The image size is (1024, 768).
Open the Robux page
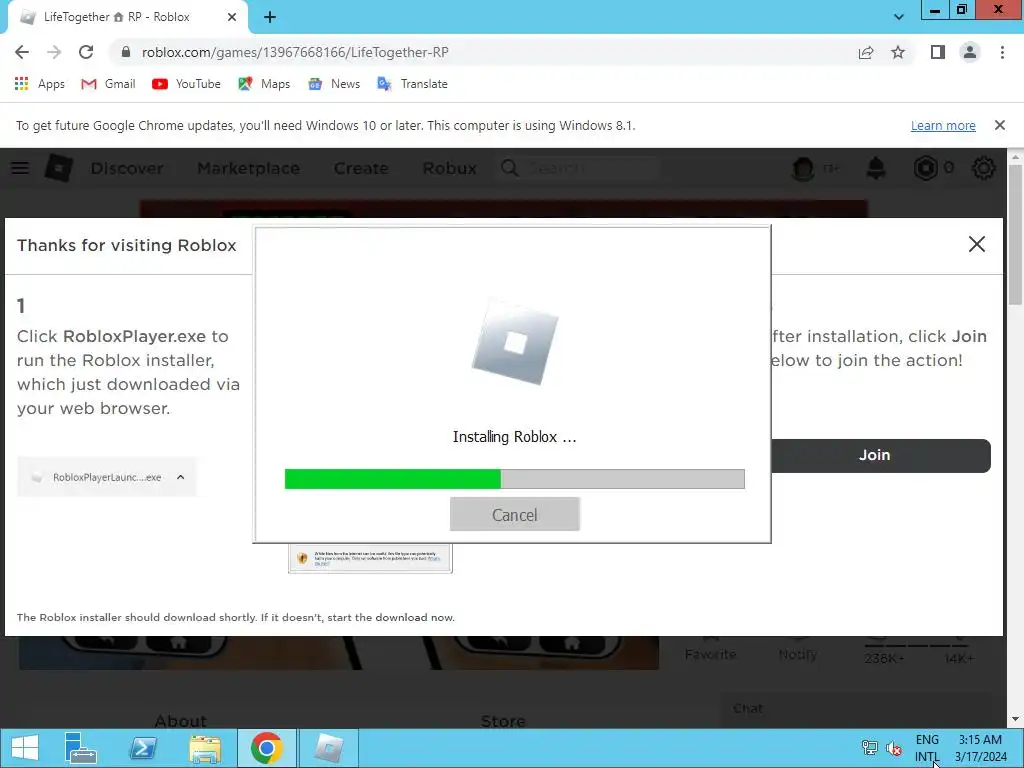[449, 168]
